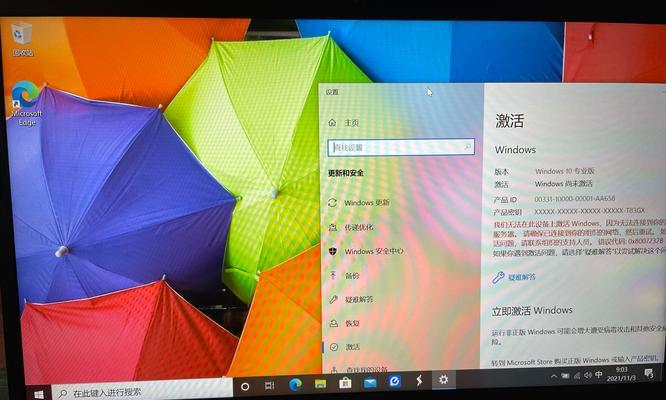The width and height of the screenshot is (666, 400).
Task: Select 激活 activation in the sidebar
Action: (353, 347)
